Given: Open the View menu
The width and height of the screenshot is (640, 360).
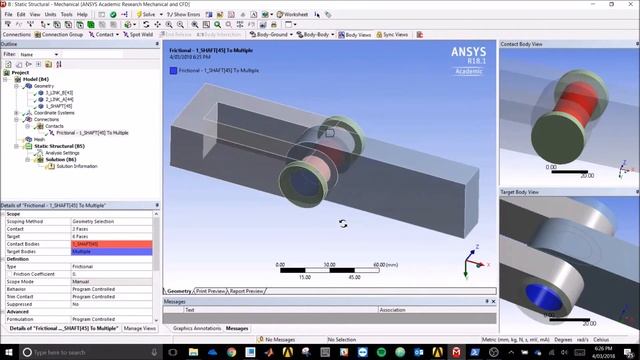Looking at the screenshot, I should [x=35, y=14].
